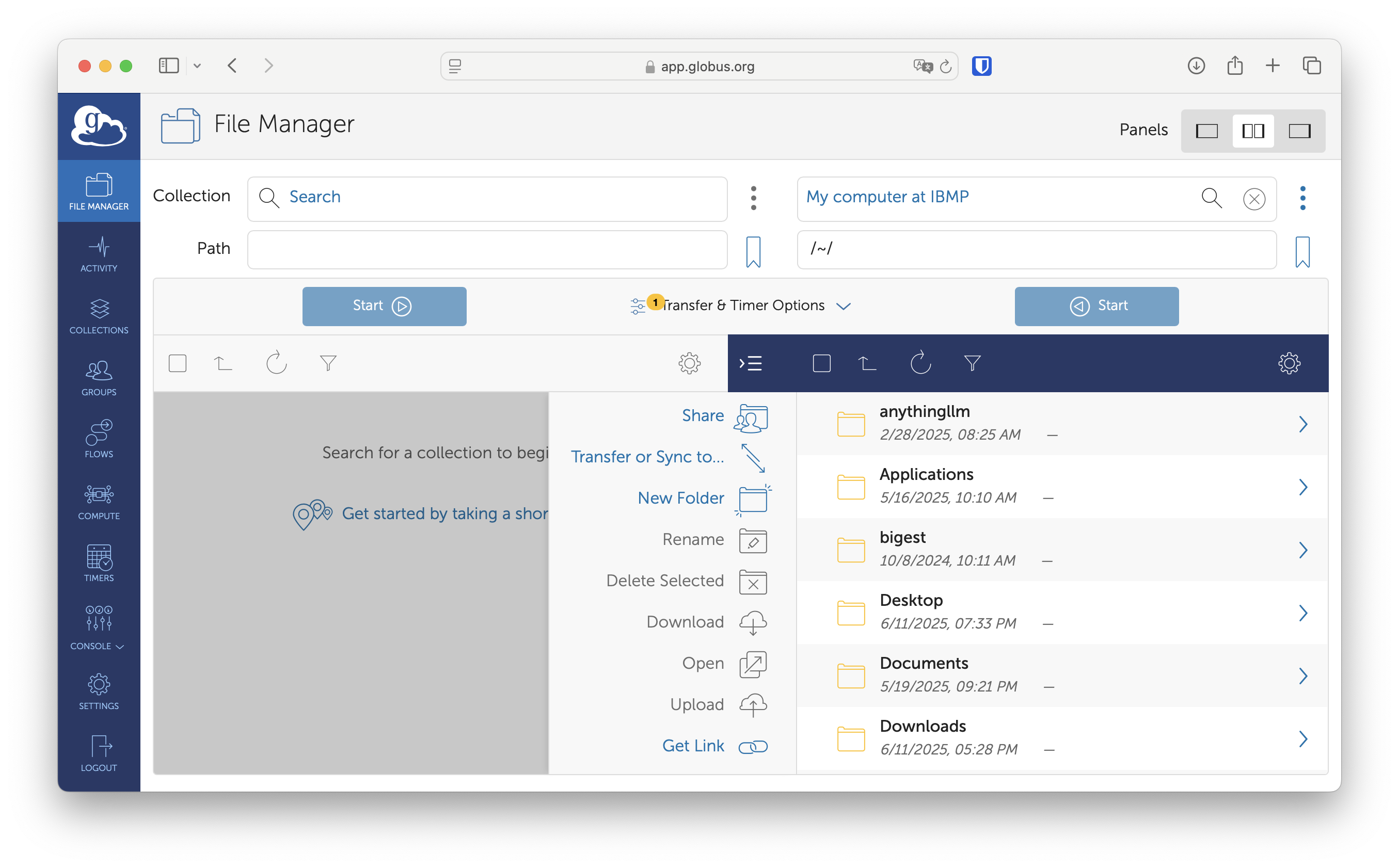
Task: Bookmark the left panel path
Action: click(753, 251)
